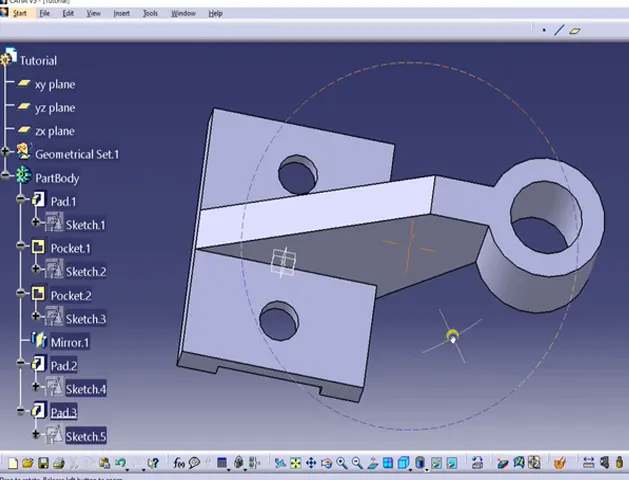Expand the Geometrical Set.1 node

[6, 152]
